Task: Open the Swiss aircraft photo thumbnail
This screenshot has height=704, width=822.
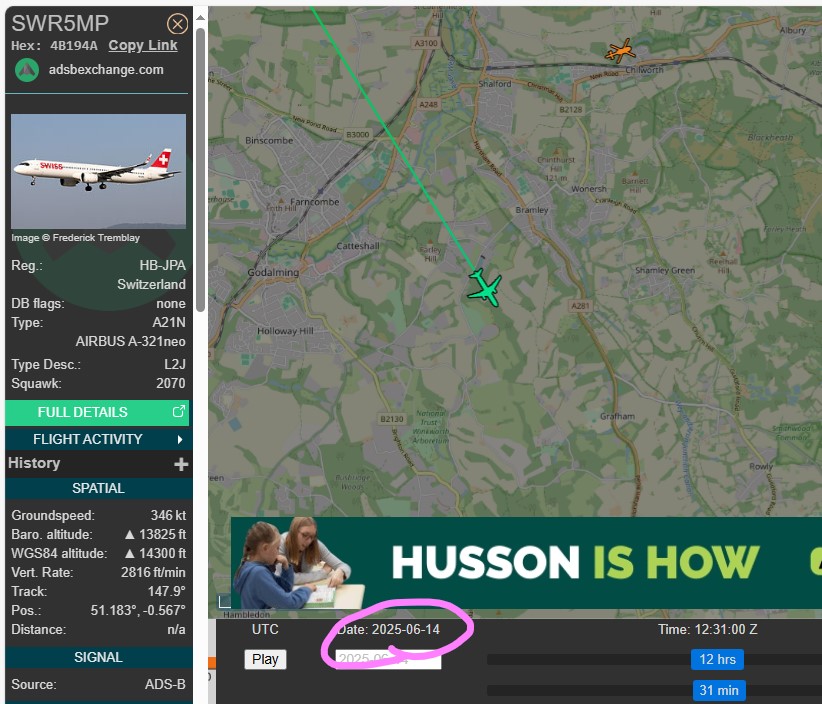Action: point(99,171)
